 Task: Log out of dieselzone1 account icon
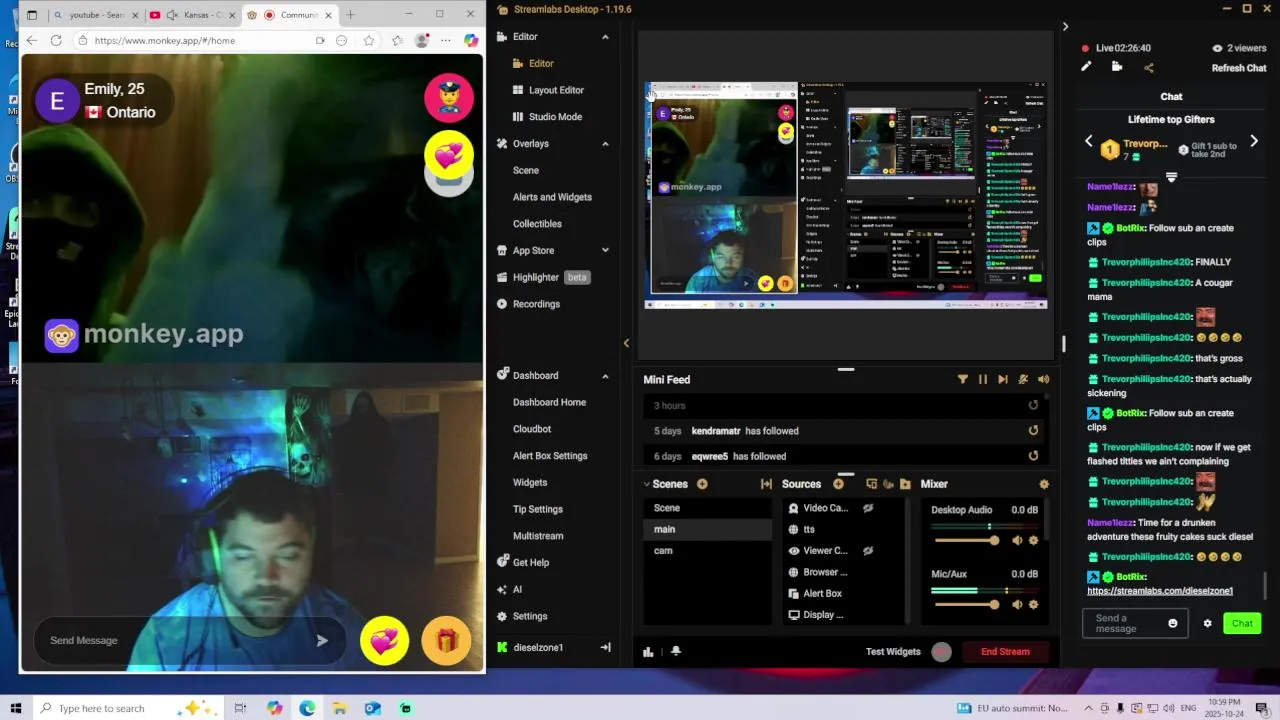pyautogui.click(x=605, y=647)
